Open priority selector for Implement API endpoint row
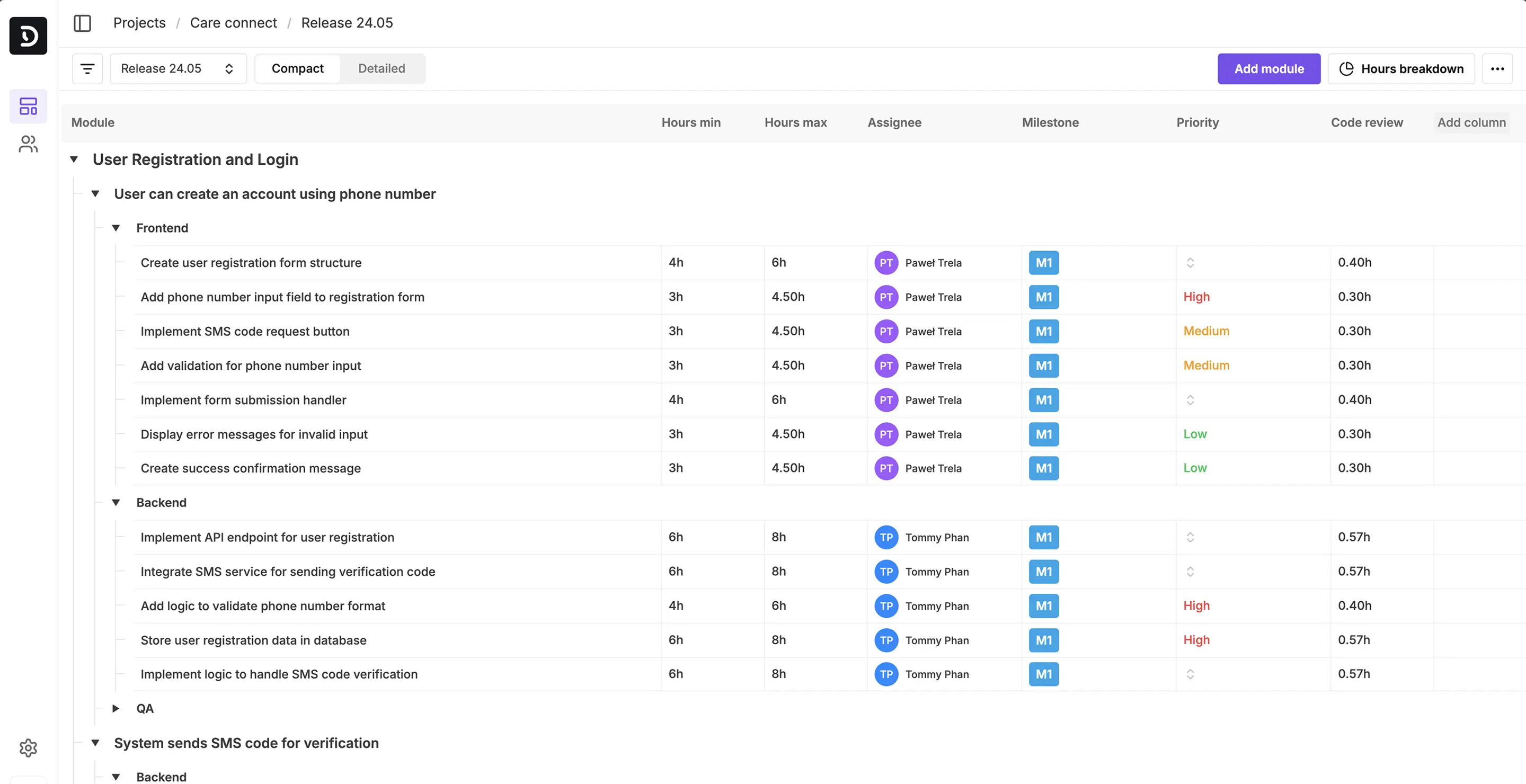This screenshot has width=1526, height=784. 1190,538
